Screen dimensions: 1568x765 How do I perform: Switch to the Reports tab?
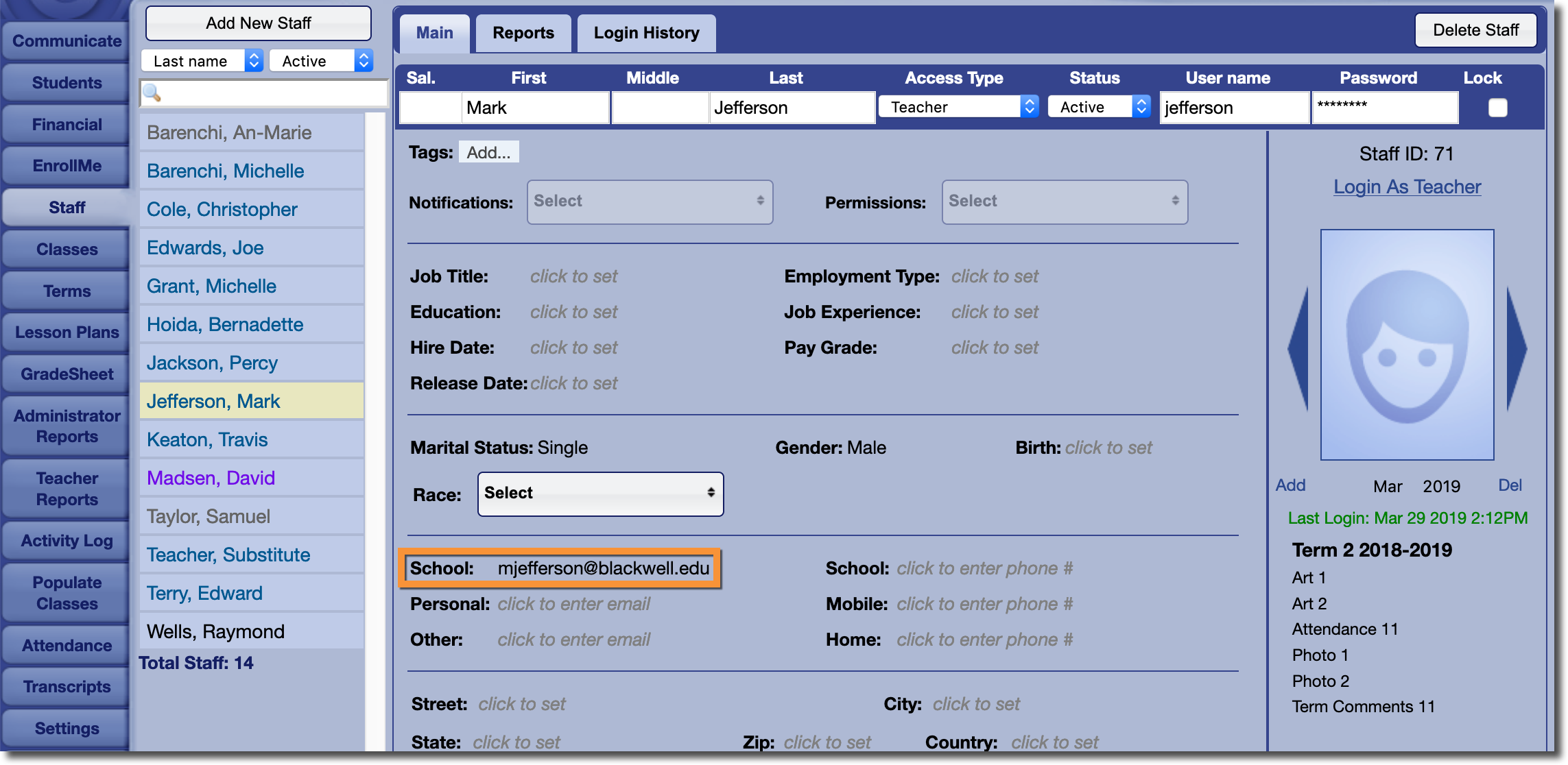(523, 33)
